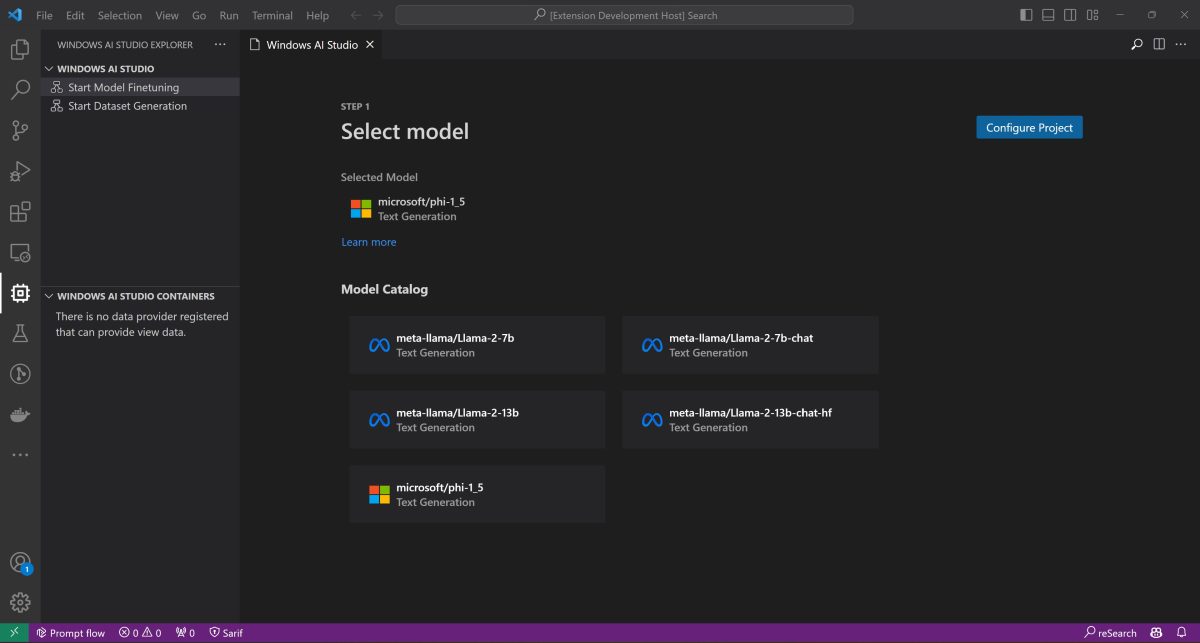Open the Testing flask icon
This screenshot has width=1200, height=643.
[20, 333]
